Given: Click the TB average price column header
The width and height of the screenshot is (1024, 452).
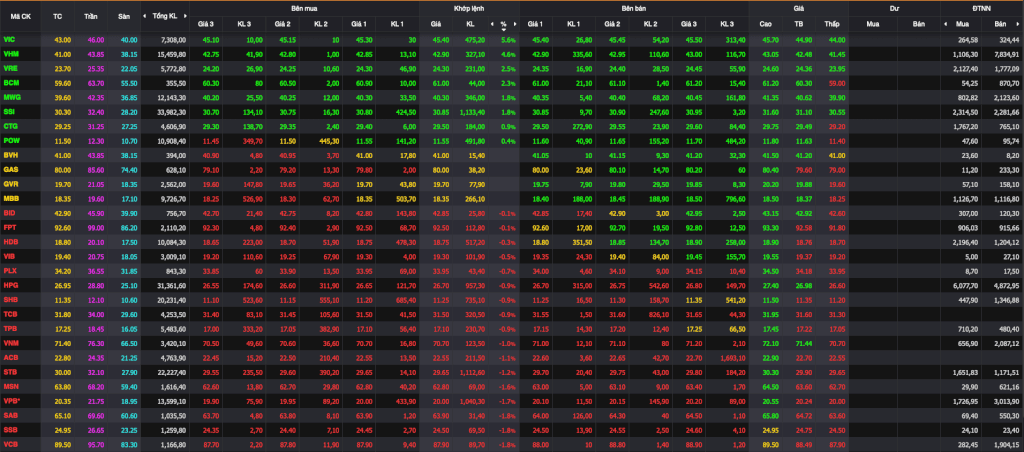Looking at the screenshot, I should [798, 24].
